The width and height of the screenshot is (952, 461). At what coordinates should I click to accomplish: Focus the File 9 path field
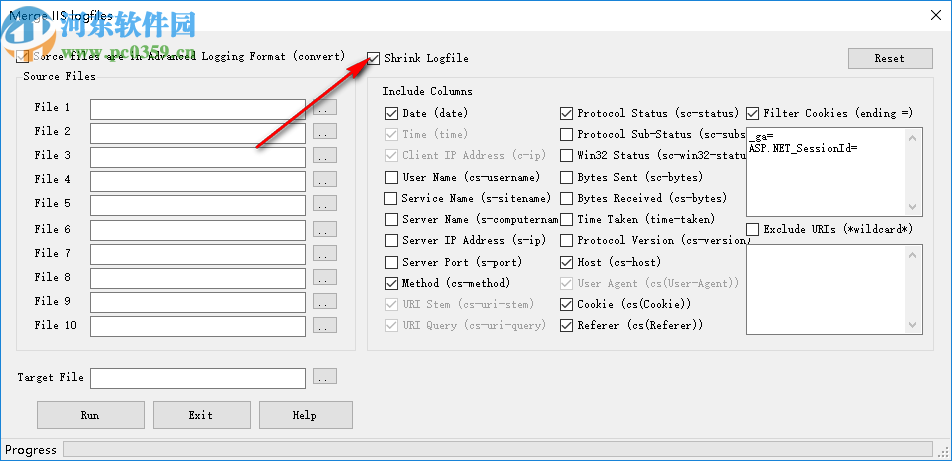tap(198, 302)
